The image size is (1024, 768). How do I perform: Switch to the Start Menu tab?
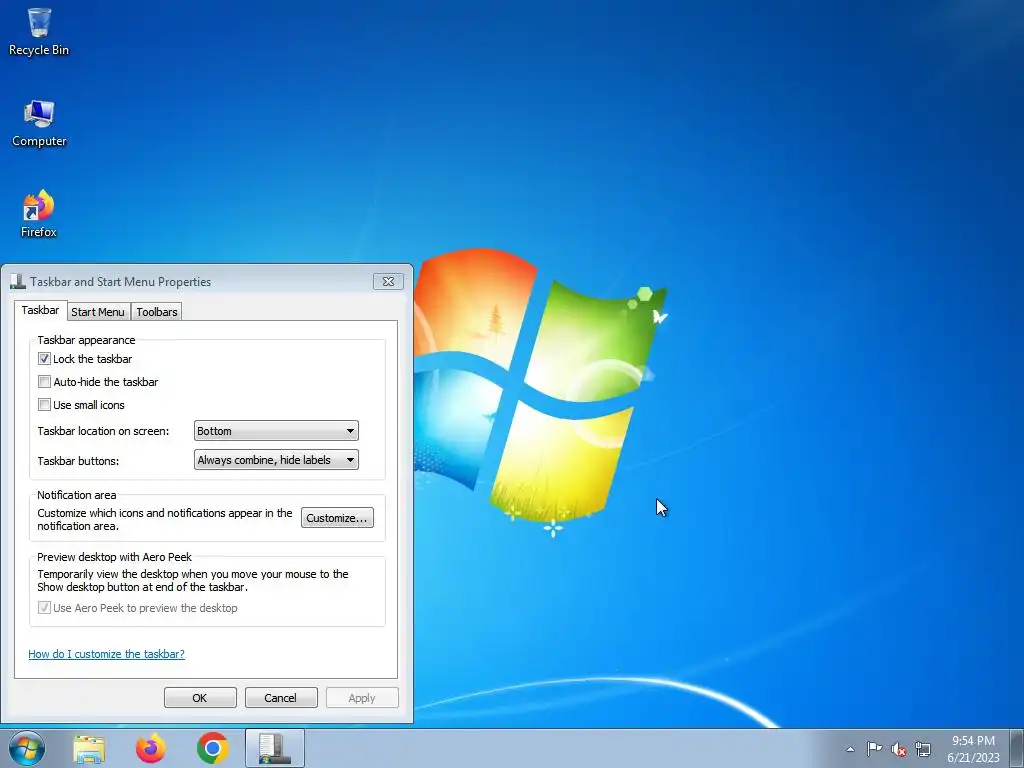(98, 312)
